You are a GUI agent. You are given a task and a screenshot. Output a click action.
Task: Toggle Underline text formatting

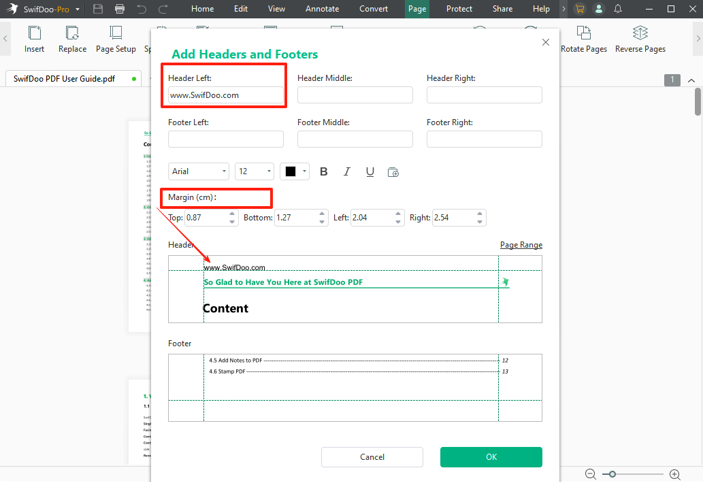(370, 172)
